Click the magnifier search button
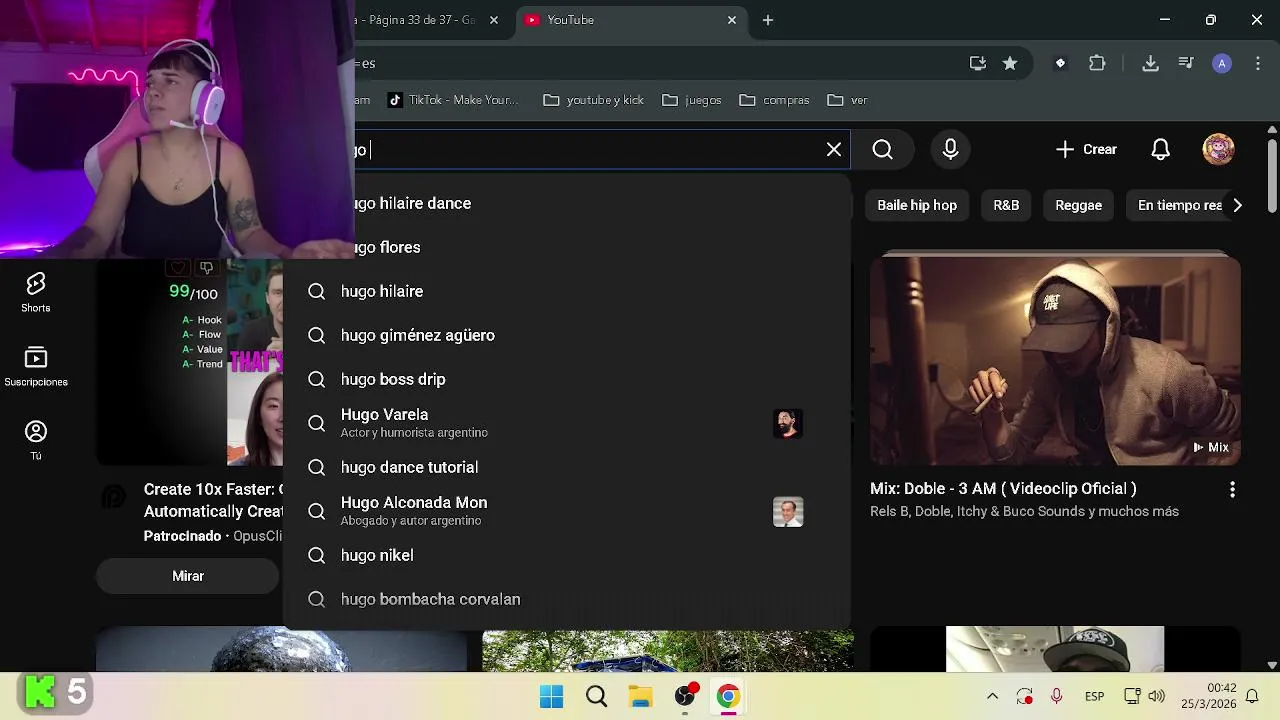The height and width of the screenshot is (720, 1280). (882, 149)
